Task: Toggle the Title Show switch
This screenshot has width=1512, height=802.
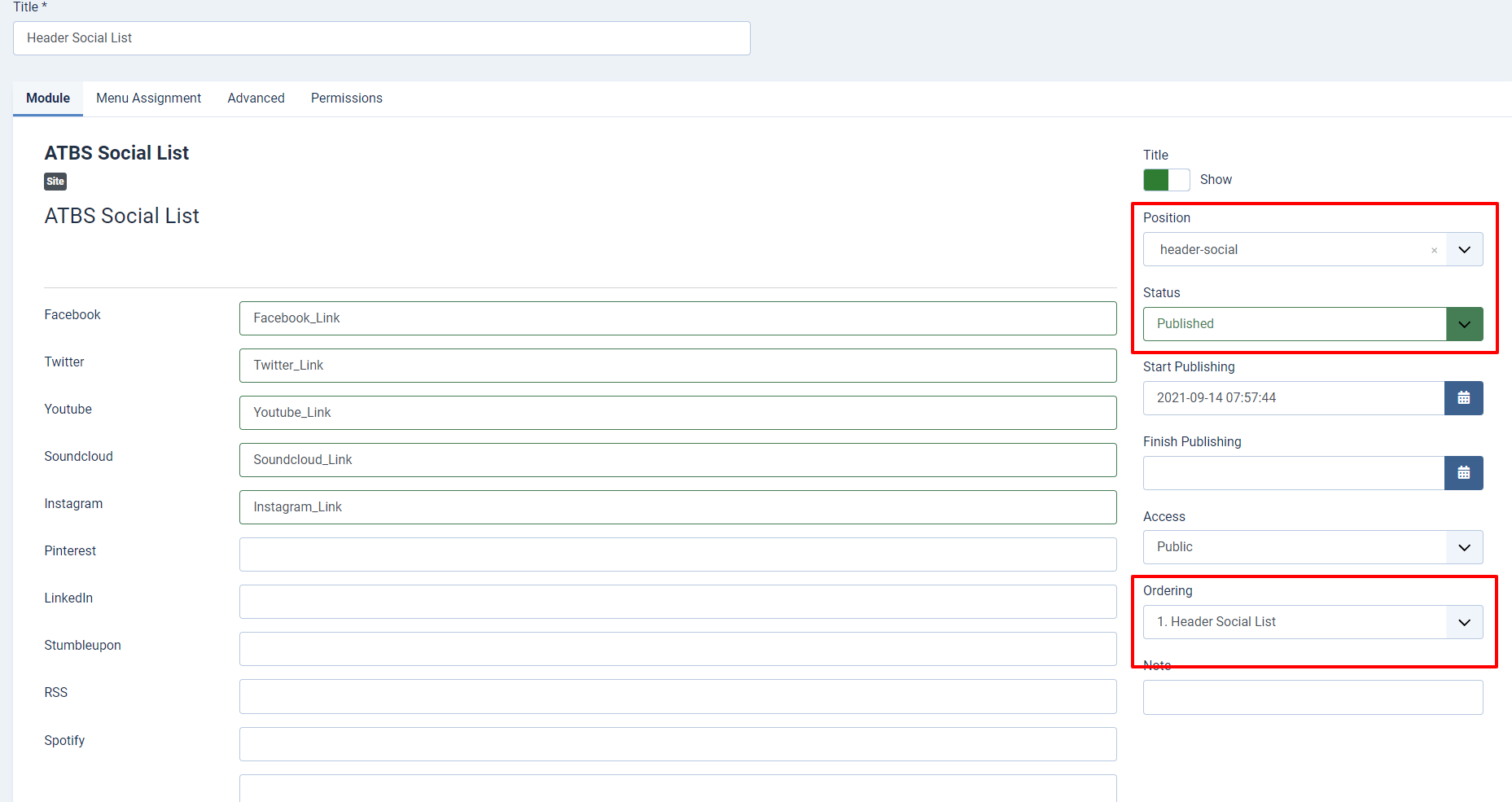Action: [1166, 180]
